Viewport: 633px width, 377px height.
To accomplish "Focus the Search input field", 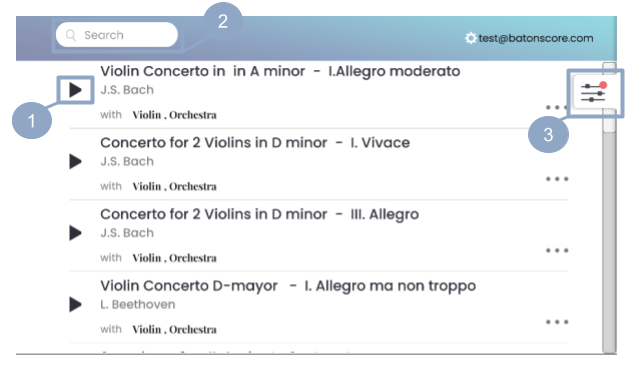I will point(117,35).
